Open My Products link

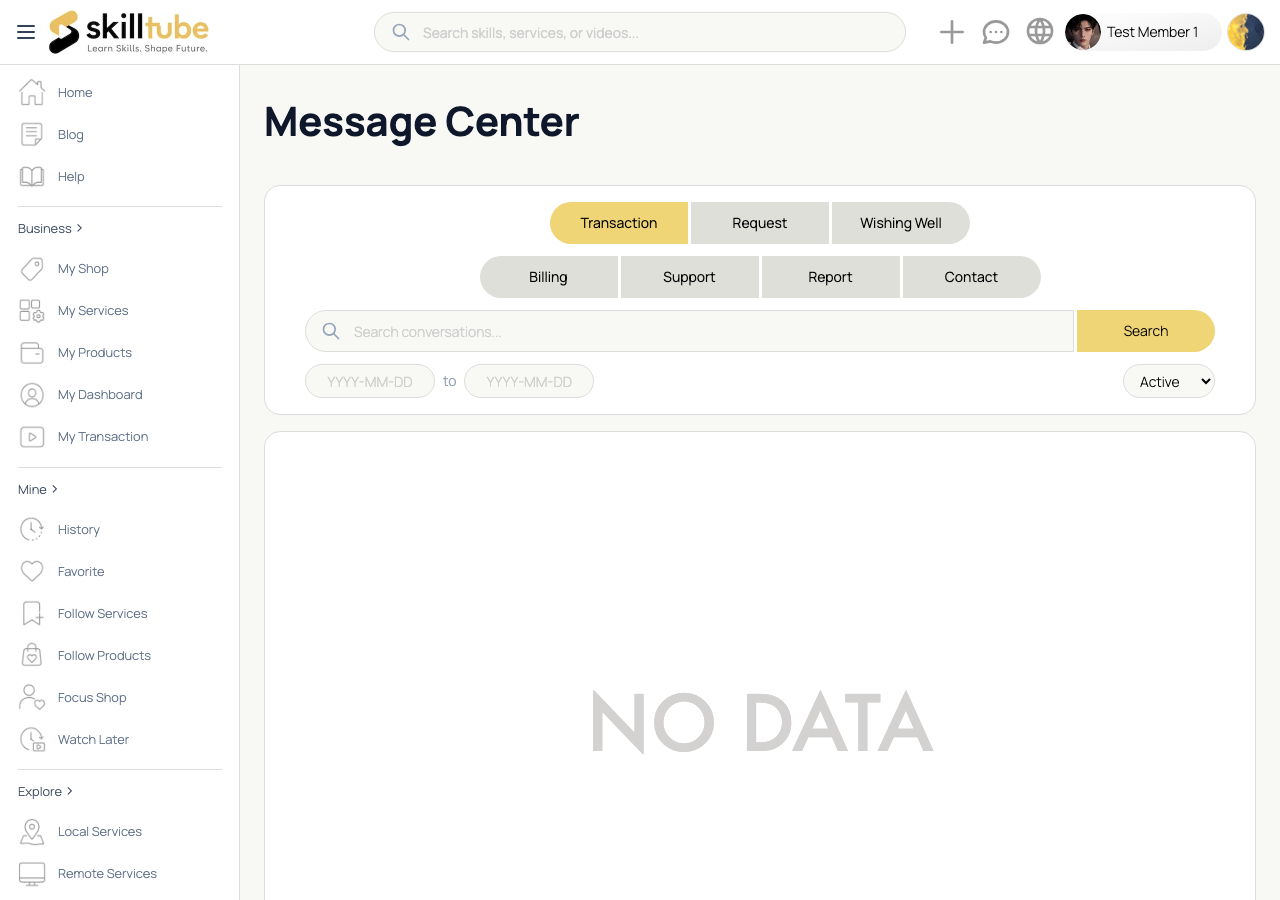point(95,352)
